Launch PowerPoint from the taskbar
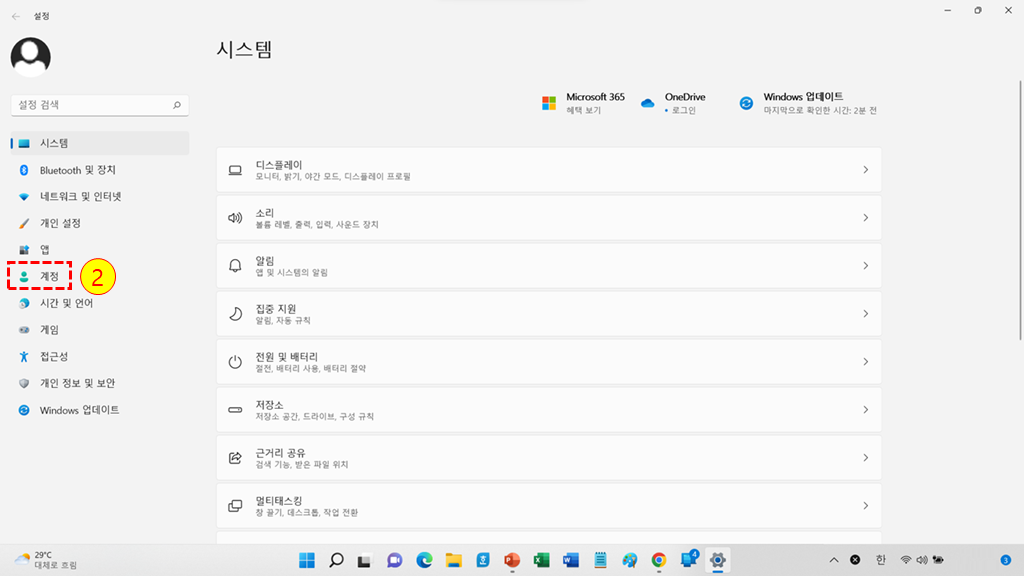Viewport: 1024px width, 576px height. click(x=512, y=560)
